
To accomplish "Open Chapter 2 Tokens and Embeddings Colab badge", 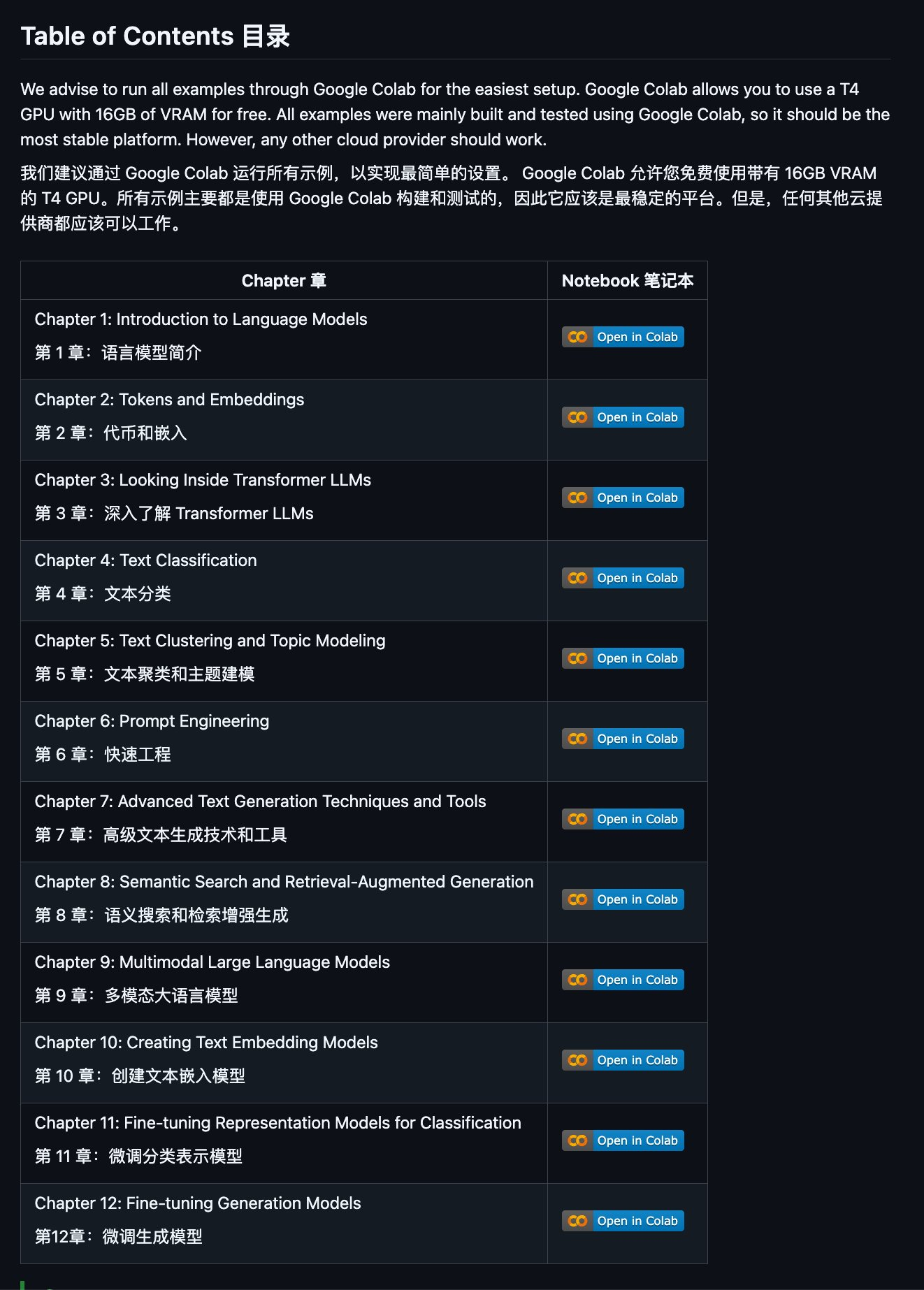I will coord(623,417).
